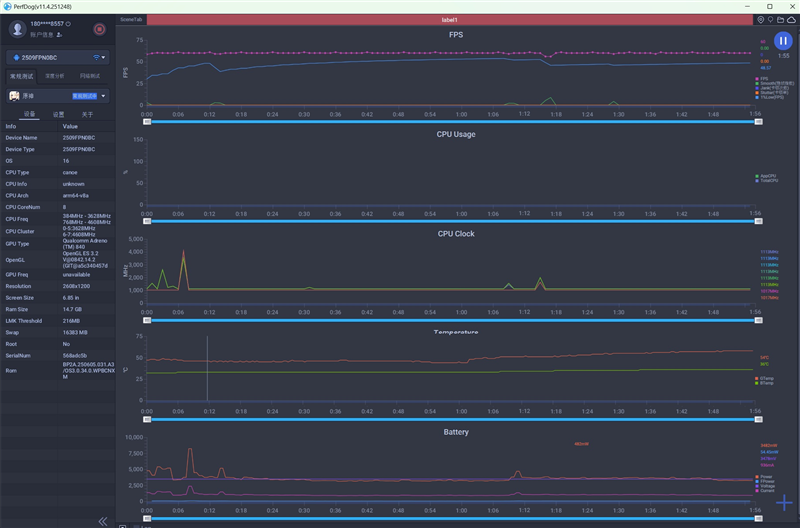Click the blue plus icon at bottom right
This screenshot has height=528, width=800.
(x=784, y=503)
